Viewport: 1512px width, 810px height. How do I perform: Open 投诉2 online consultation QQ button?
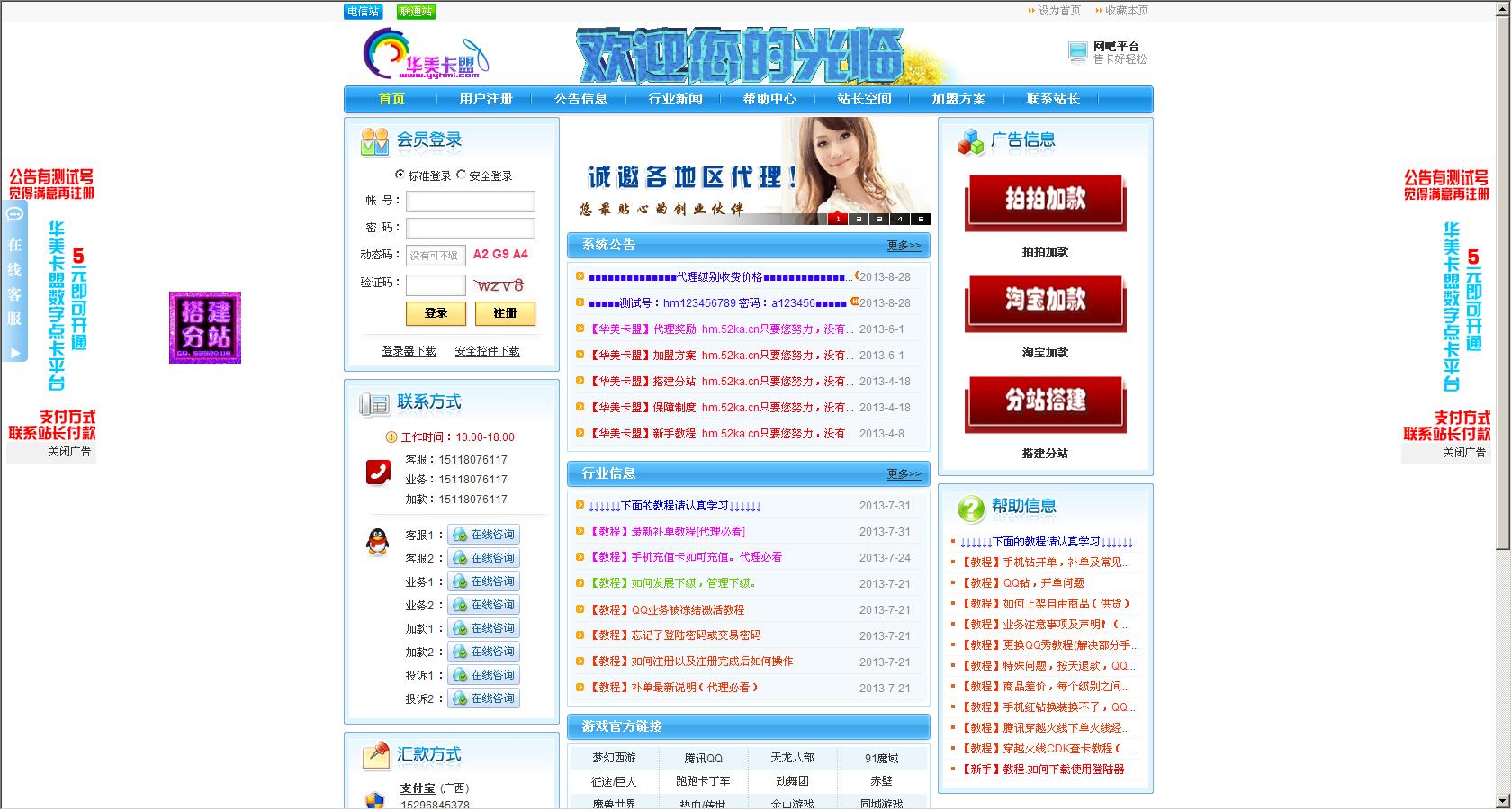(x=484, y=698)
